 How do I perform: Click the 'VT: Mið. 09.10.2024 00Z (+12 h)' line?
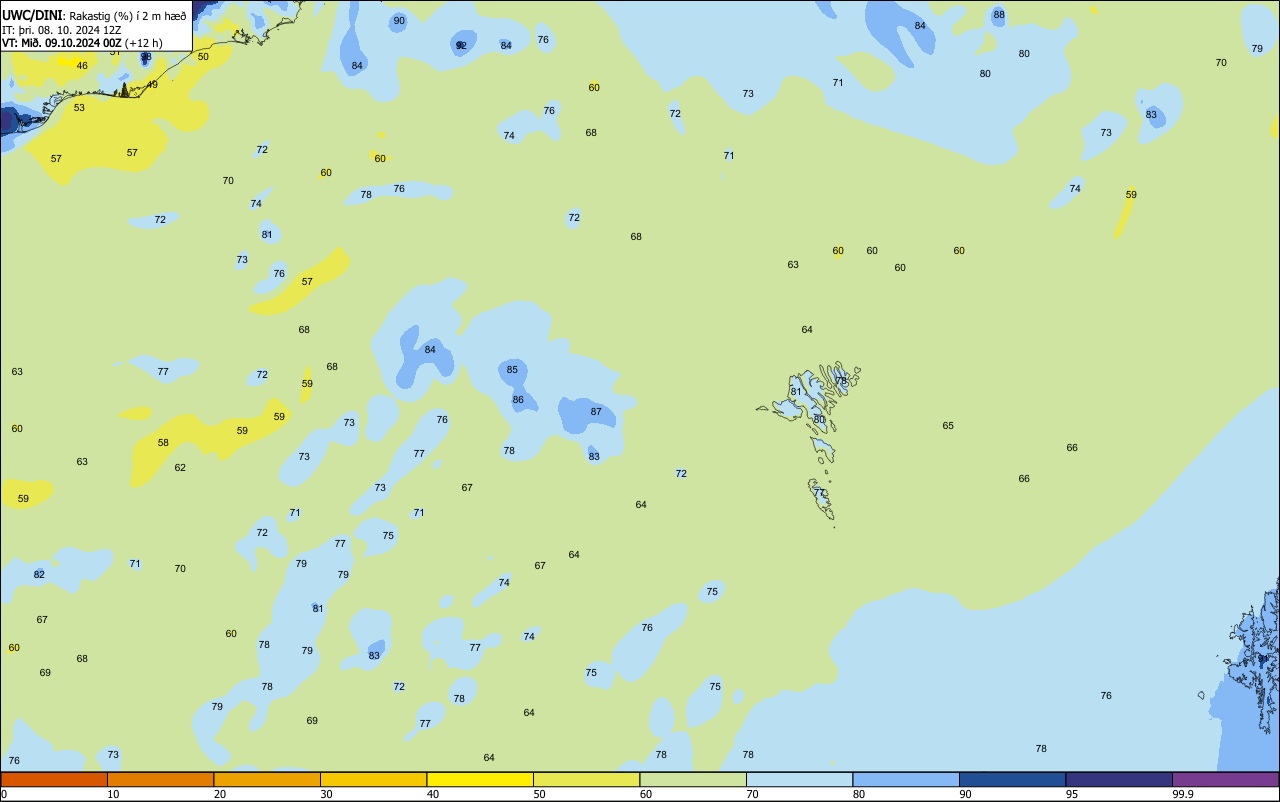pyautogui.click(x=82, y=43)
